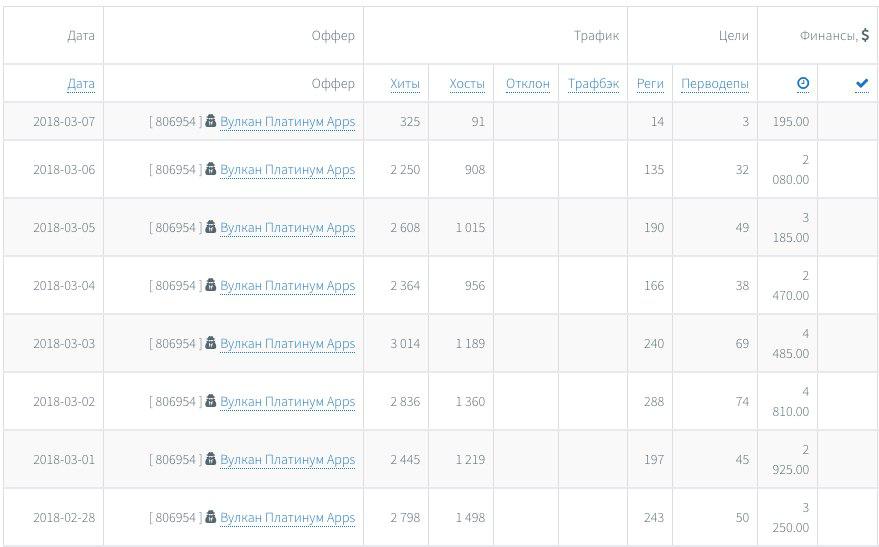The image size is (879, 547).
Task: Click the blue checkmark icon in the column header
Action: coord(862,84)
